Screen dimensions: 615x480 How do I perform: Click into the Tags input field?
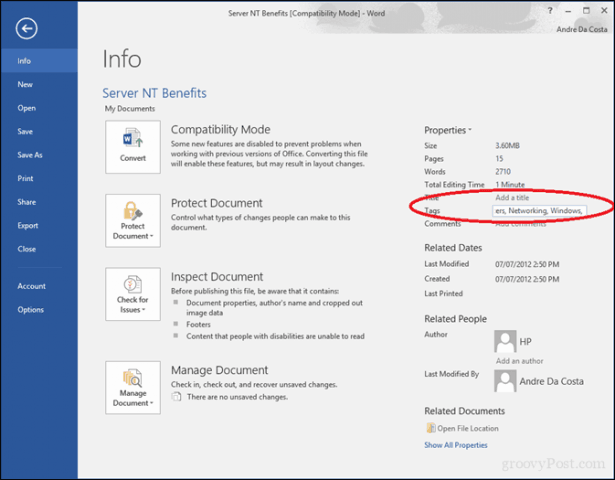point(539,211)
